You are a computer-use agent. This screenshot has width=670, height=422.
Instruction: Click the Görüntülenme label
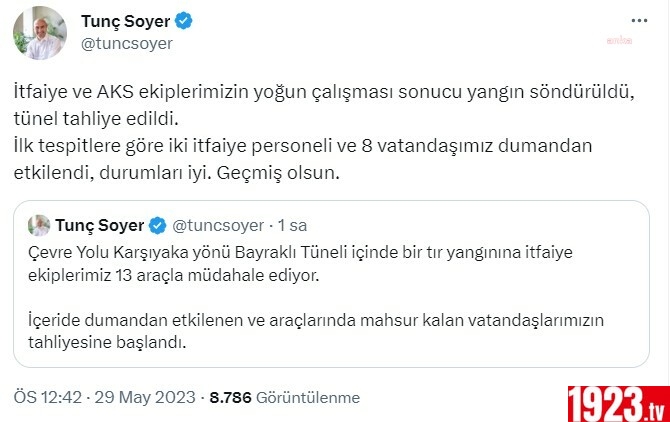click(308, 398)
